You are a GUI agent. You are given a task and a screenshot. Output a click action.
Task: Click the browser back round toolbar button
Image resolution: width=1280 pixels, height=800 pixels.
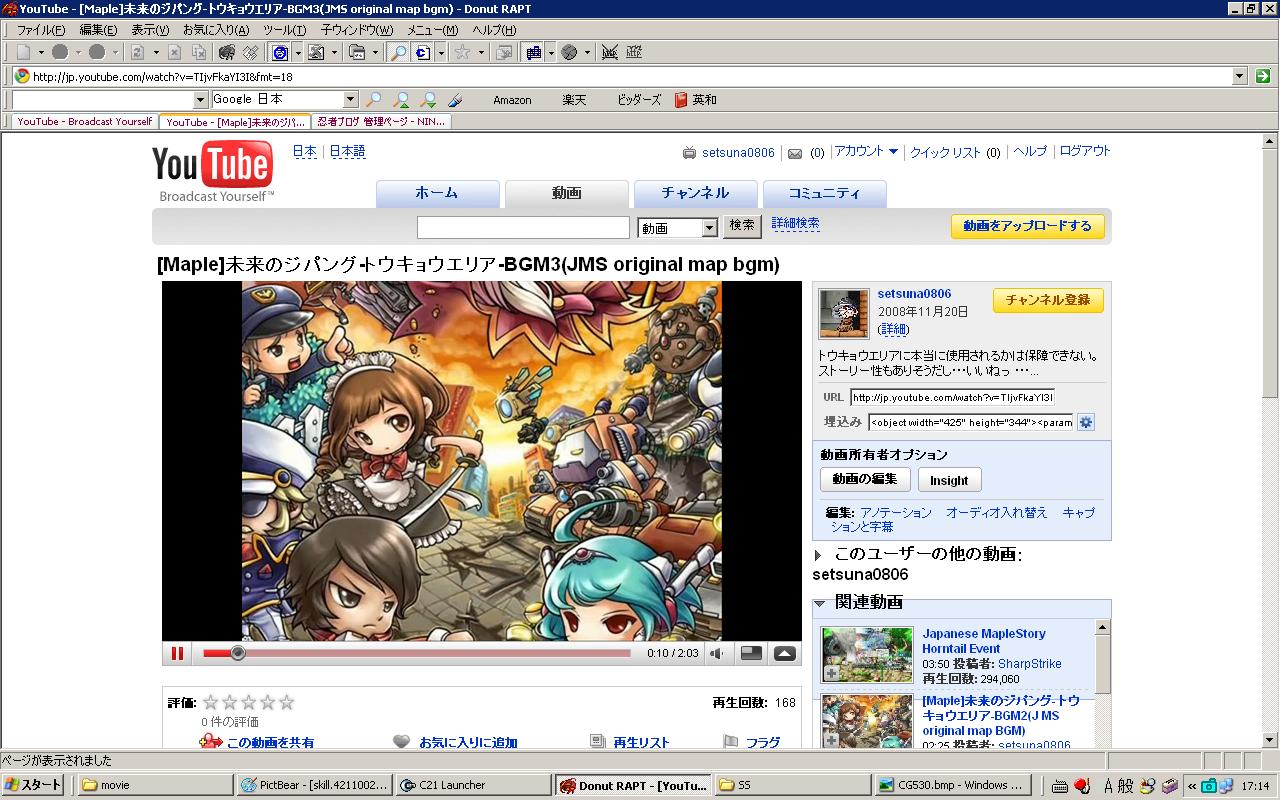click(60, 52)
